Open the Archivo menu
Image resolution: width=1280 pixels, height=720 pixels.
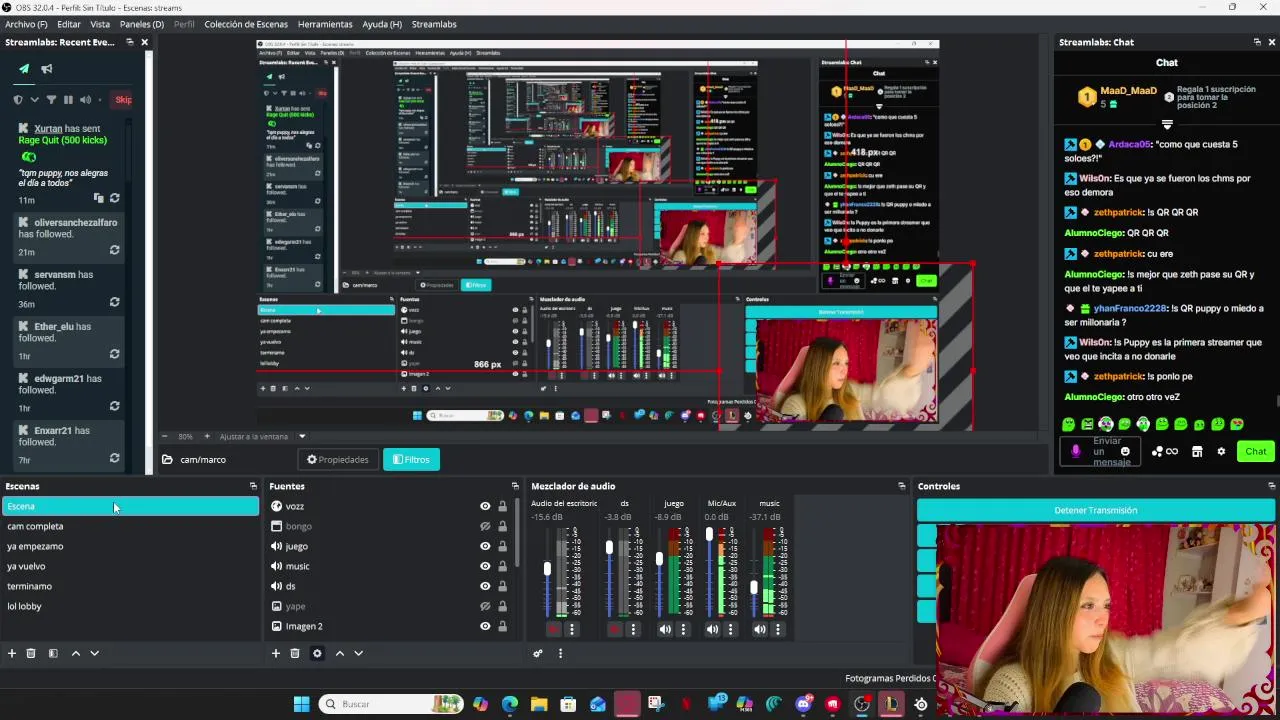(x=26, y=24)
